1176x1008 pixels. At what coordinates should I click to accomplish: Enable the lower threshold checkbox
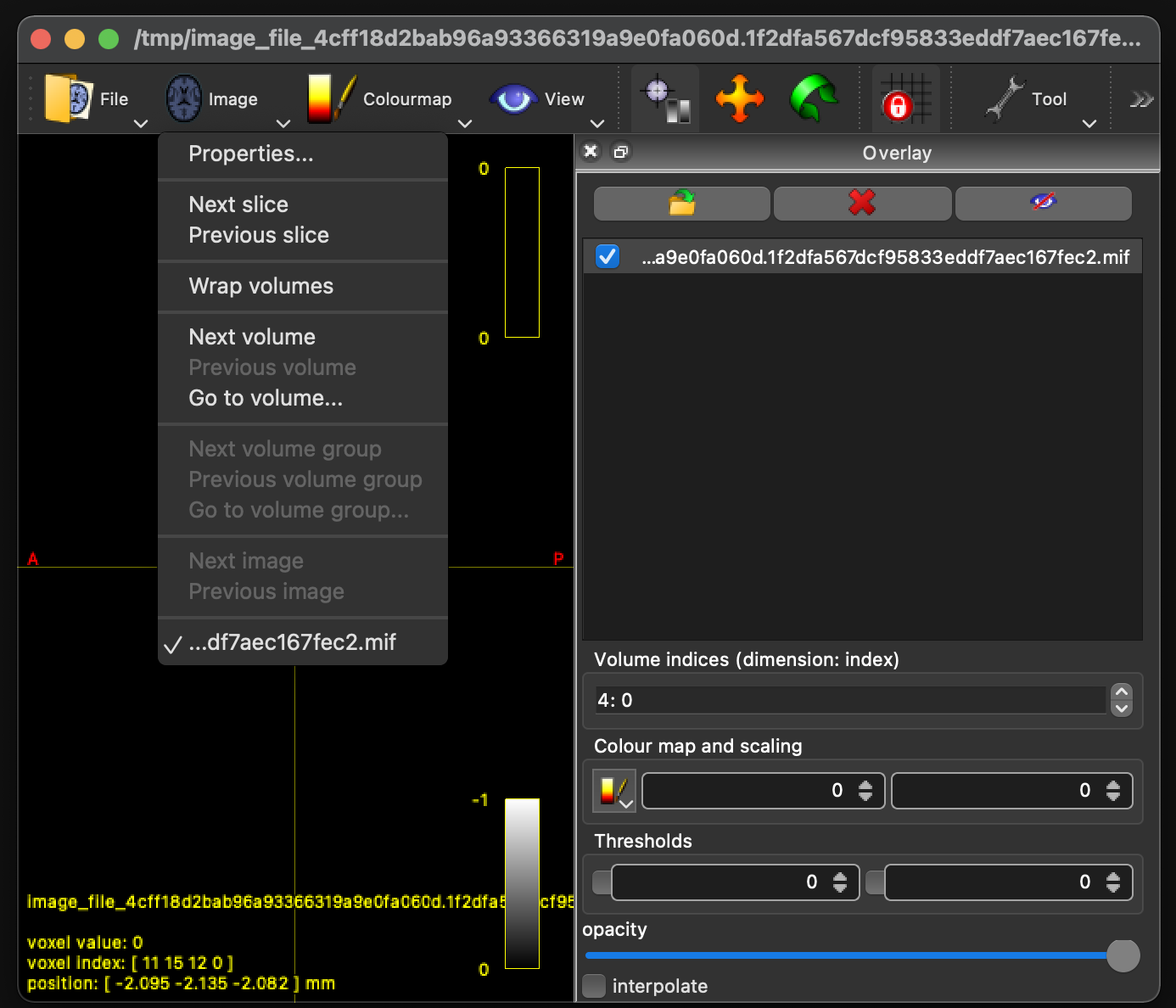pyautogui.click(x=600, y=882)
